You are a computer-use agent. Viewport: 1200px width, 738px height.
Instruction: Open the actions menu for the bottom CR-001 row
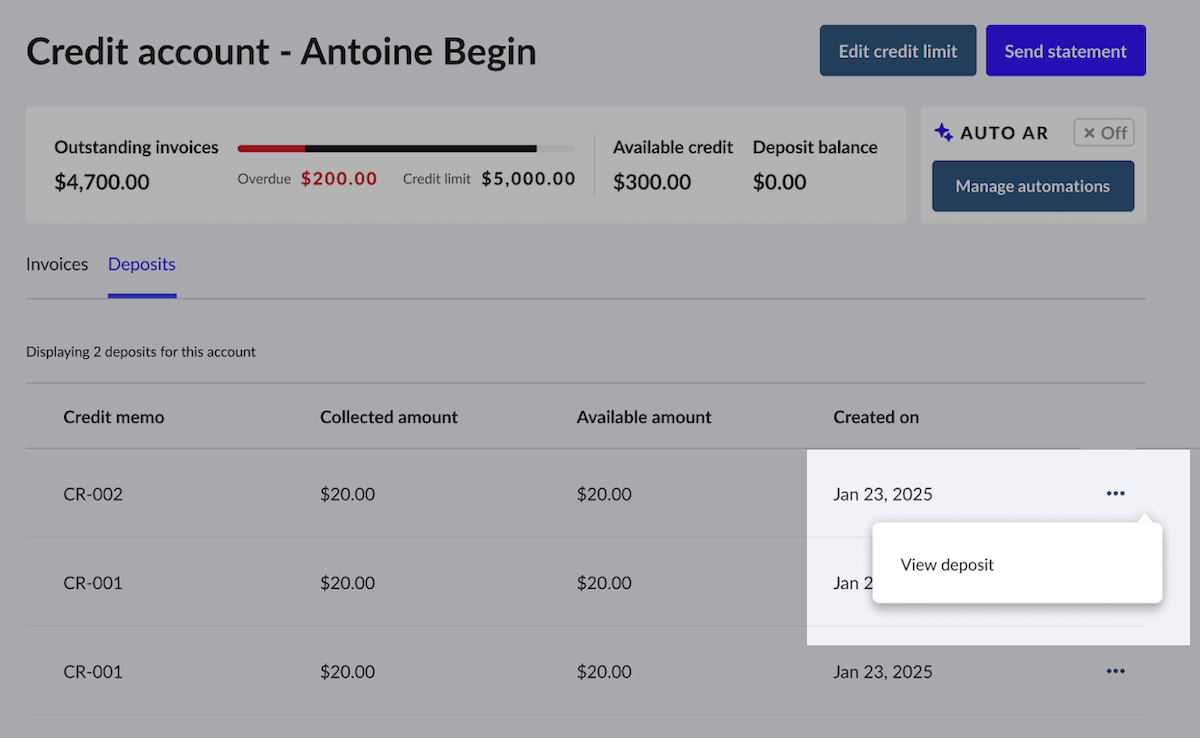pos(1116,671)
